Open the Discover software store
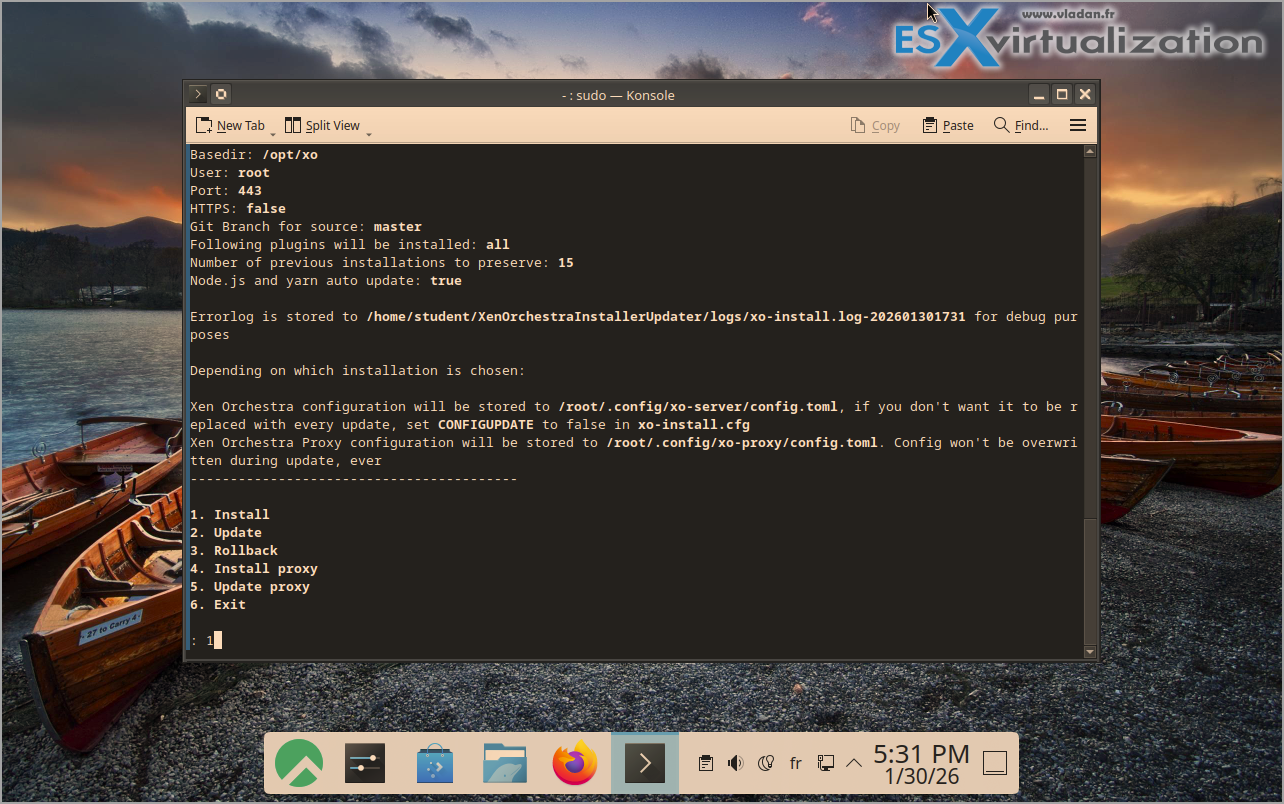 point(435,764)
